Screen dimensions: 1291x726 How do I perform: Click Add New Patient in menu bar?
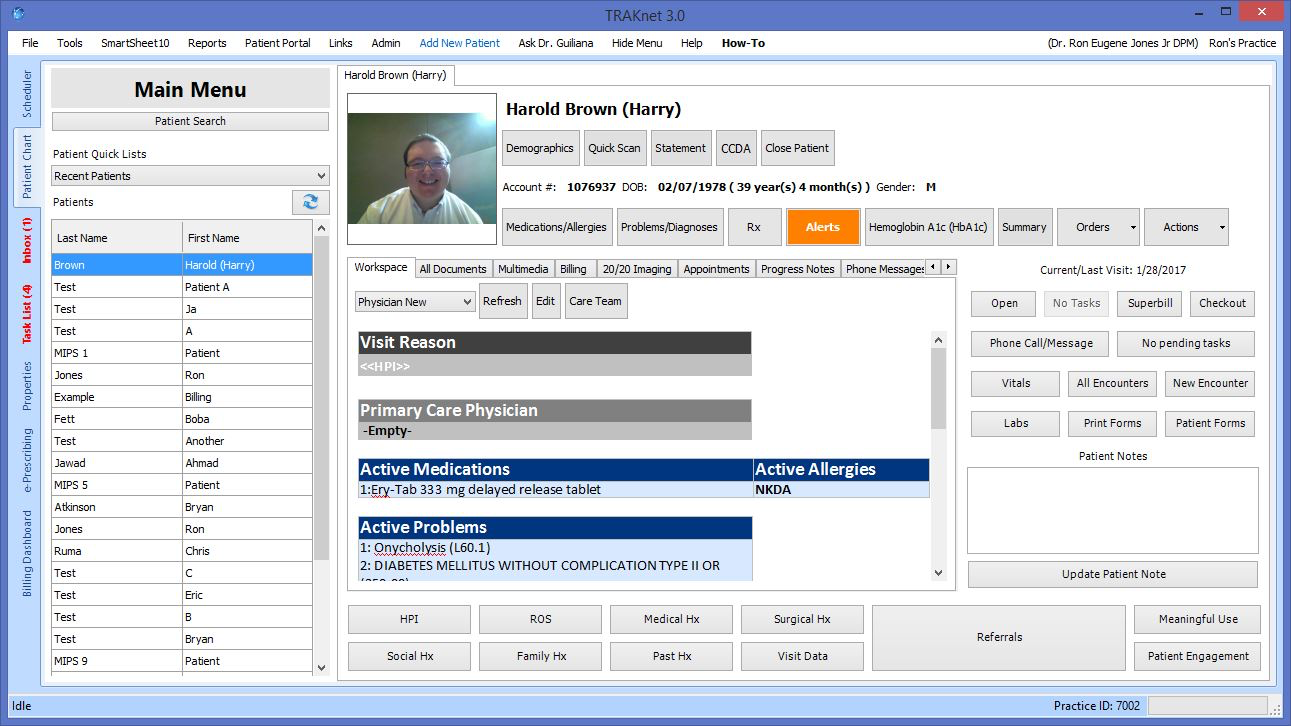click(460, 43)
